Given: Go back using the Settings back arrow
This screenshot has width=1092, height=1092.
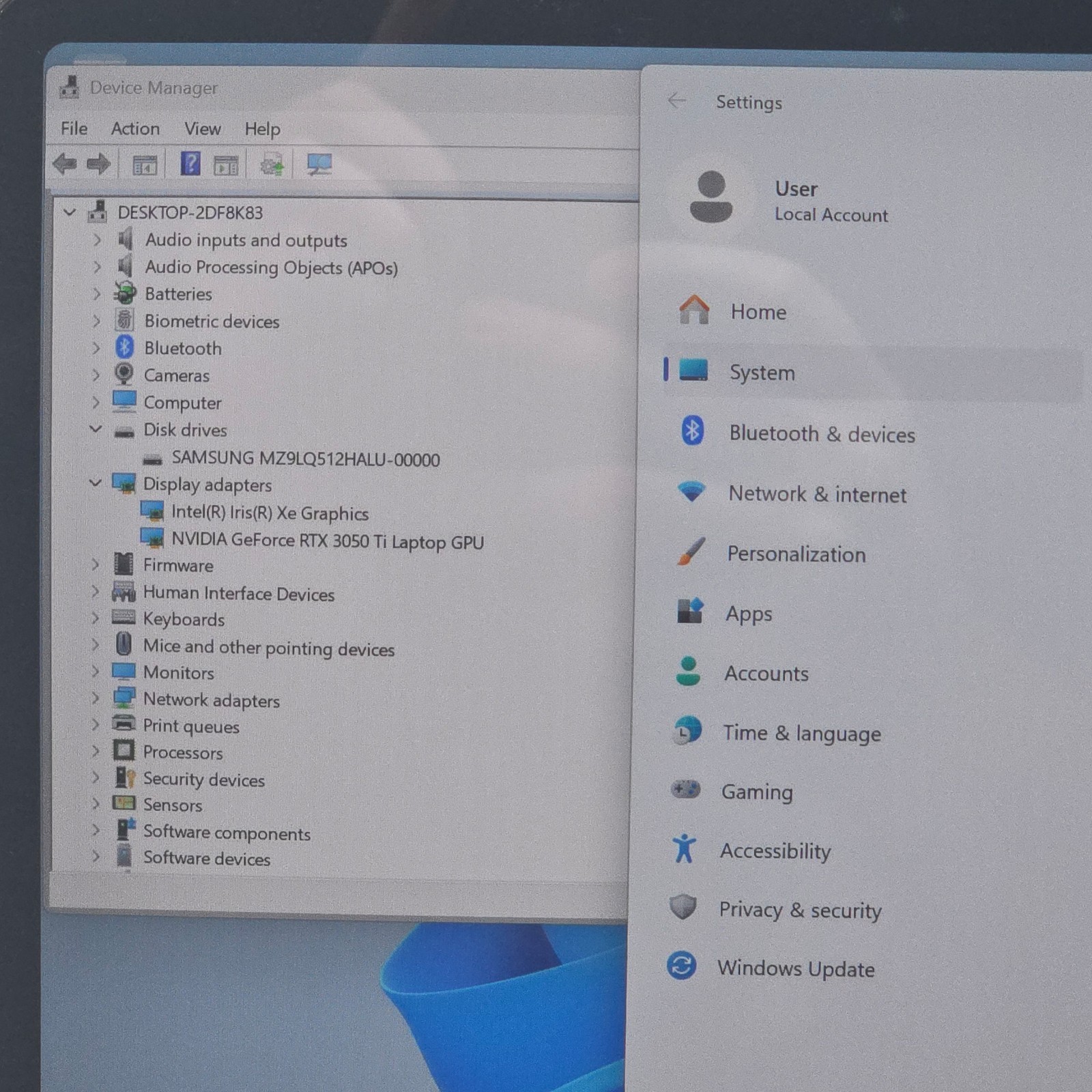Looking at the screenshot, I should tap(676, 101).
